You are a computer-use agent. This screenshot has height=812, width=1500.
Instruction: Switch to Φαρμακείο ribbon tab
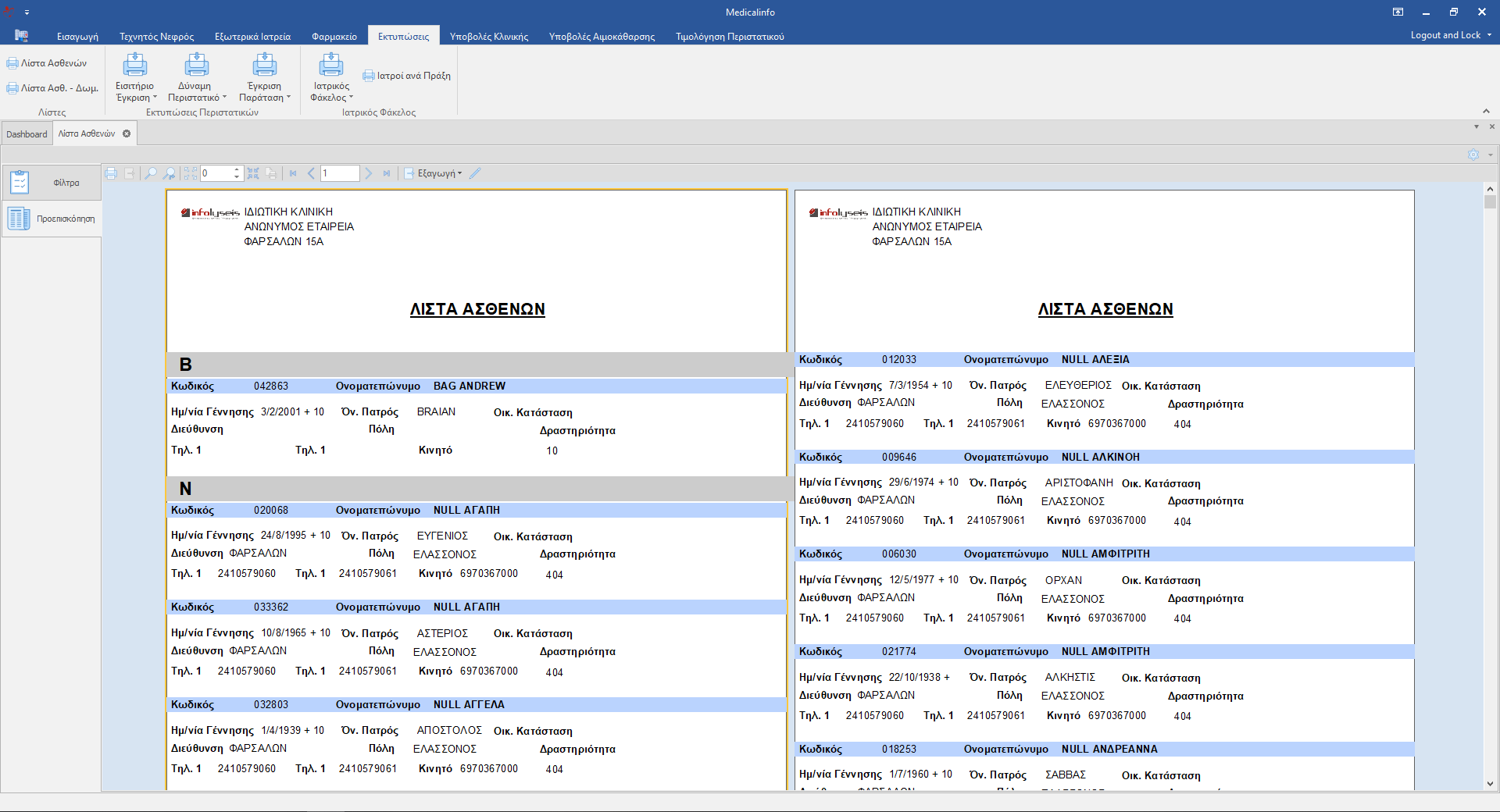click(x=334, y=37)
